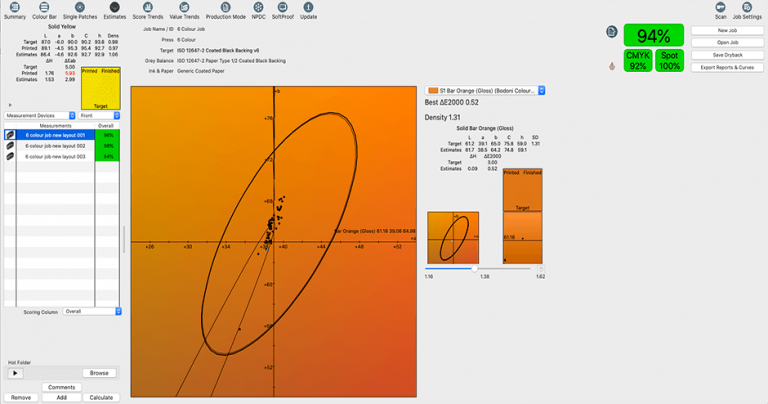The image size is (768, 404).
Task: Switch to Production Mode
Action: click(226, 10)
